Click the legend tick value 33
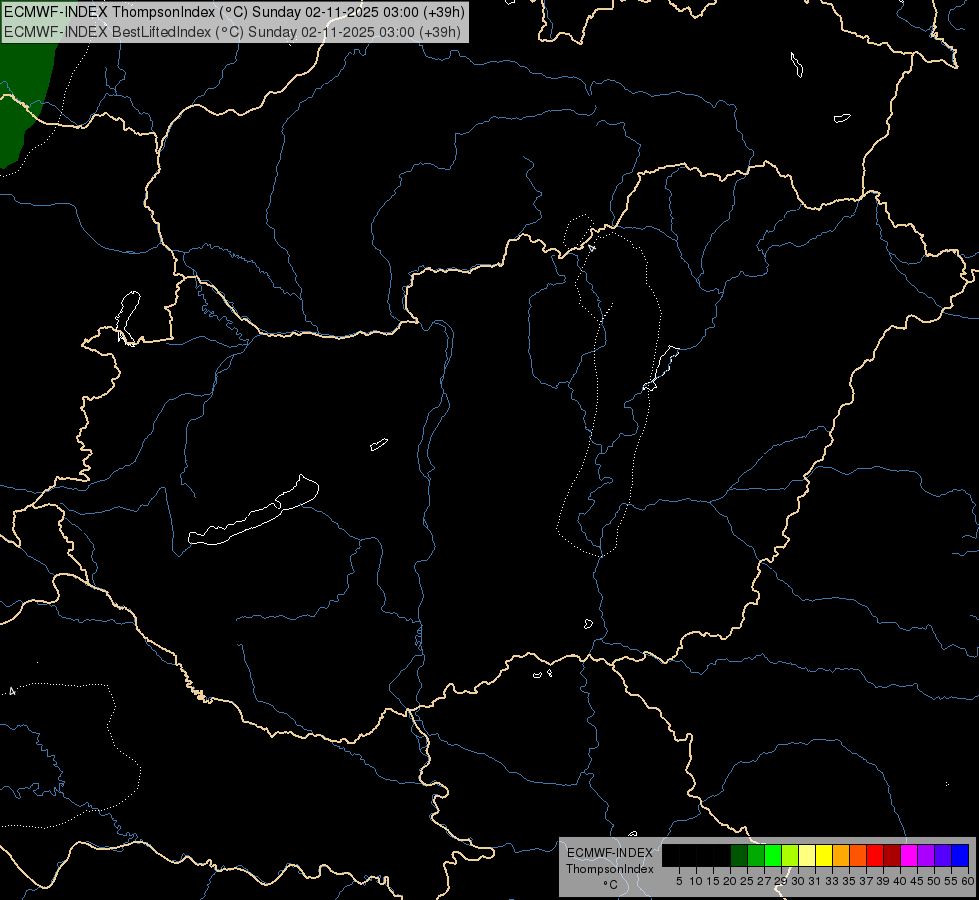 [832, 881]
